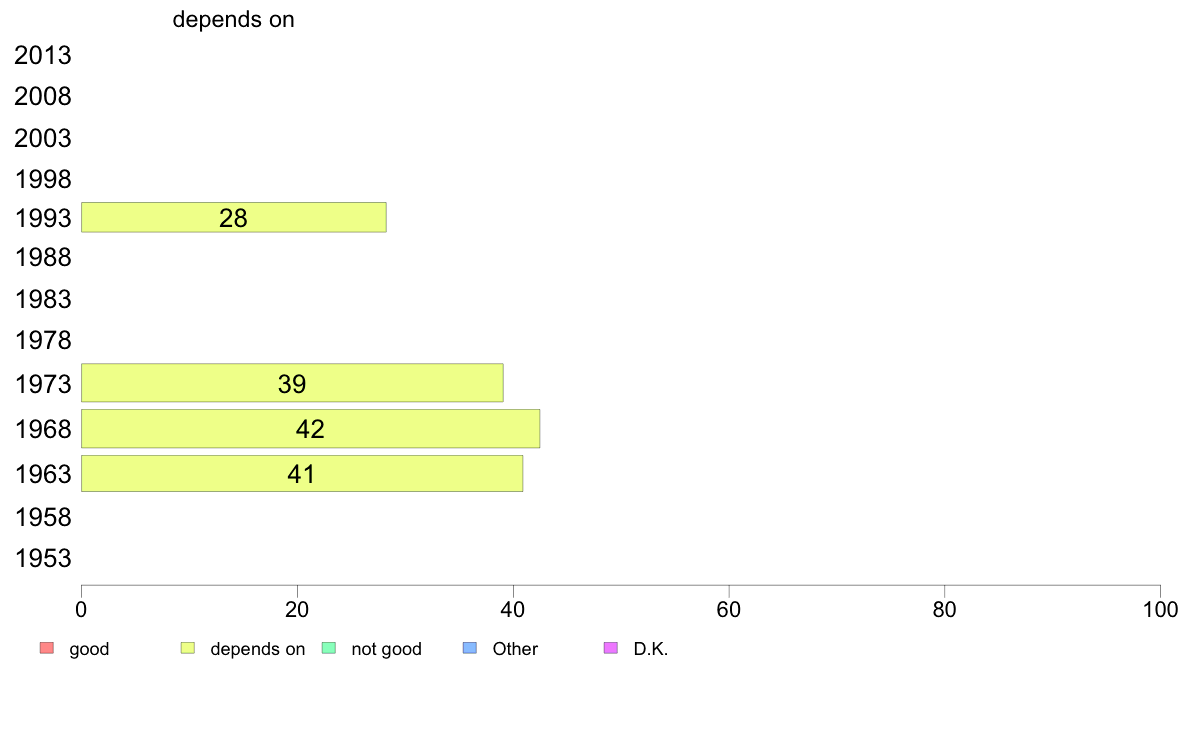
Task: Click the 2013 year label
Action: click(43, 55)
